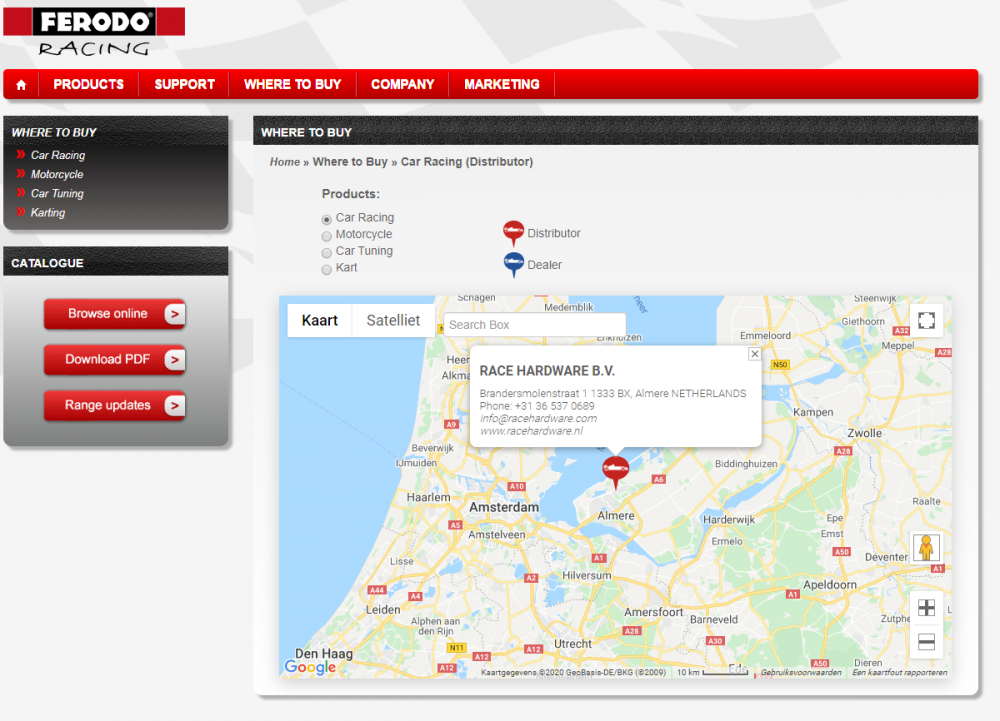
Task: Switch map to Kaart view
Action: pyautogui.click(x=320, y=320)
